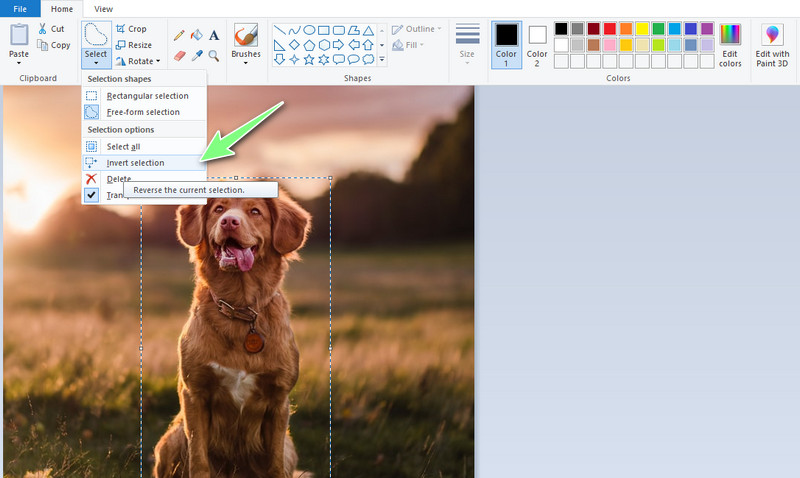This screenshot has width=800, height=478.
Task: Click the top-center selection handle above the dog
Action: pyautogui.click(x=236, y=179)
